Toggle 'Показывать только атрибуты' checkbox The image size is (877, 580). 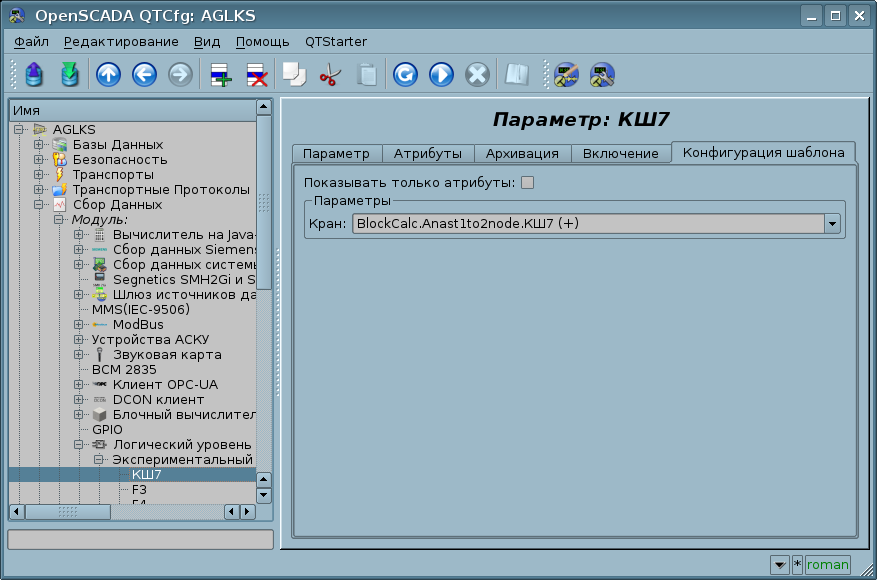click(x=528, y=182)
